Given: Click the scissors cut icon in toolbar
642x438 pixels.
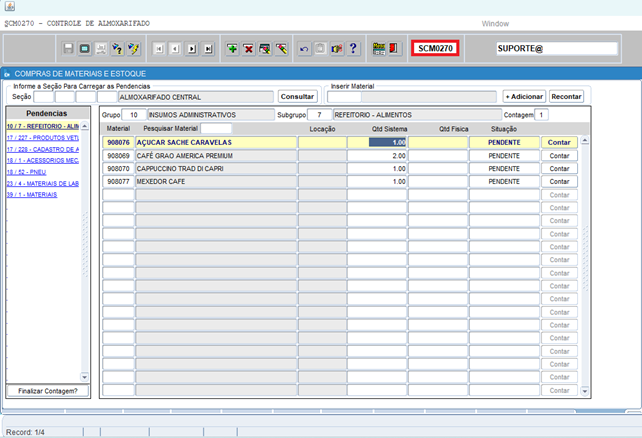Looking at the screenshot, I should click(337, 49).
